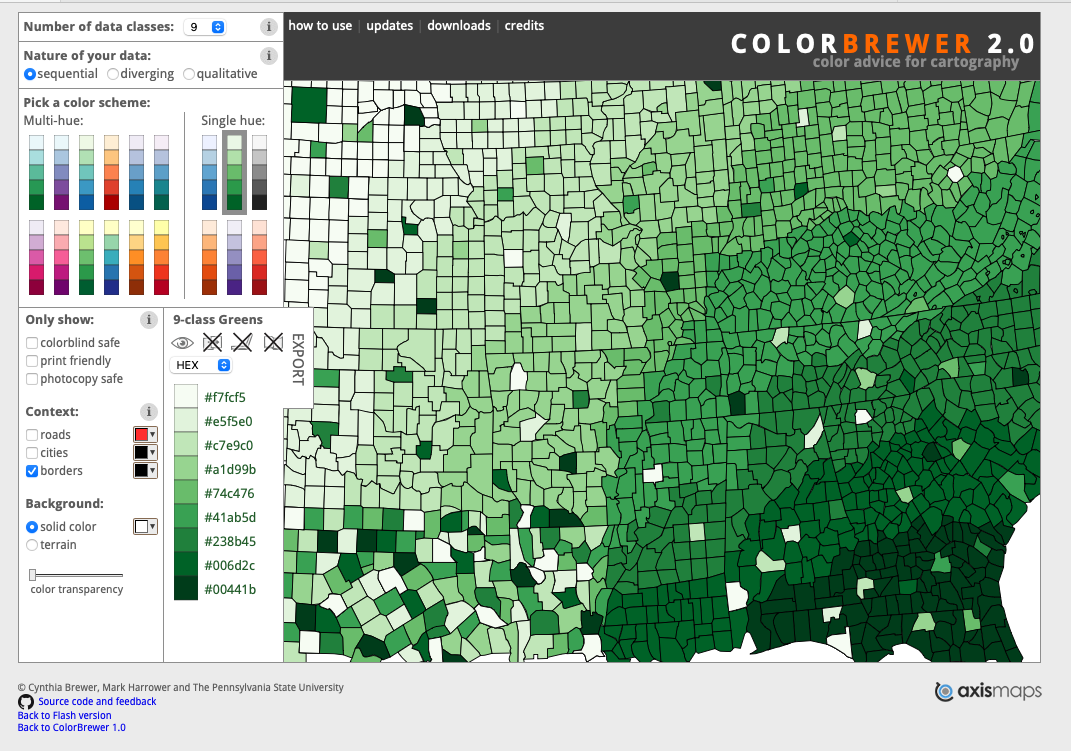Pick the single-hue Greys scheme swatch

260,172
